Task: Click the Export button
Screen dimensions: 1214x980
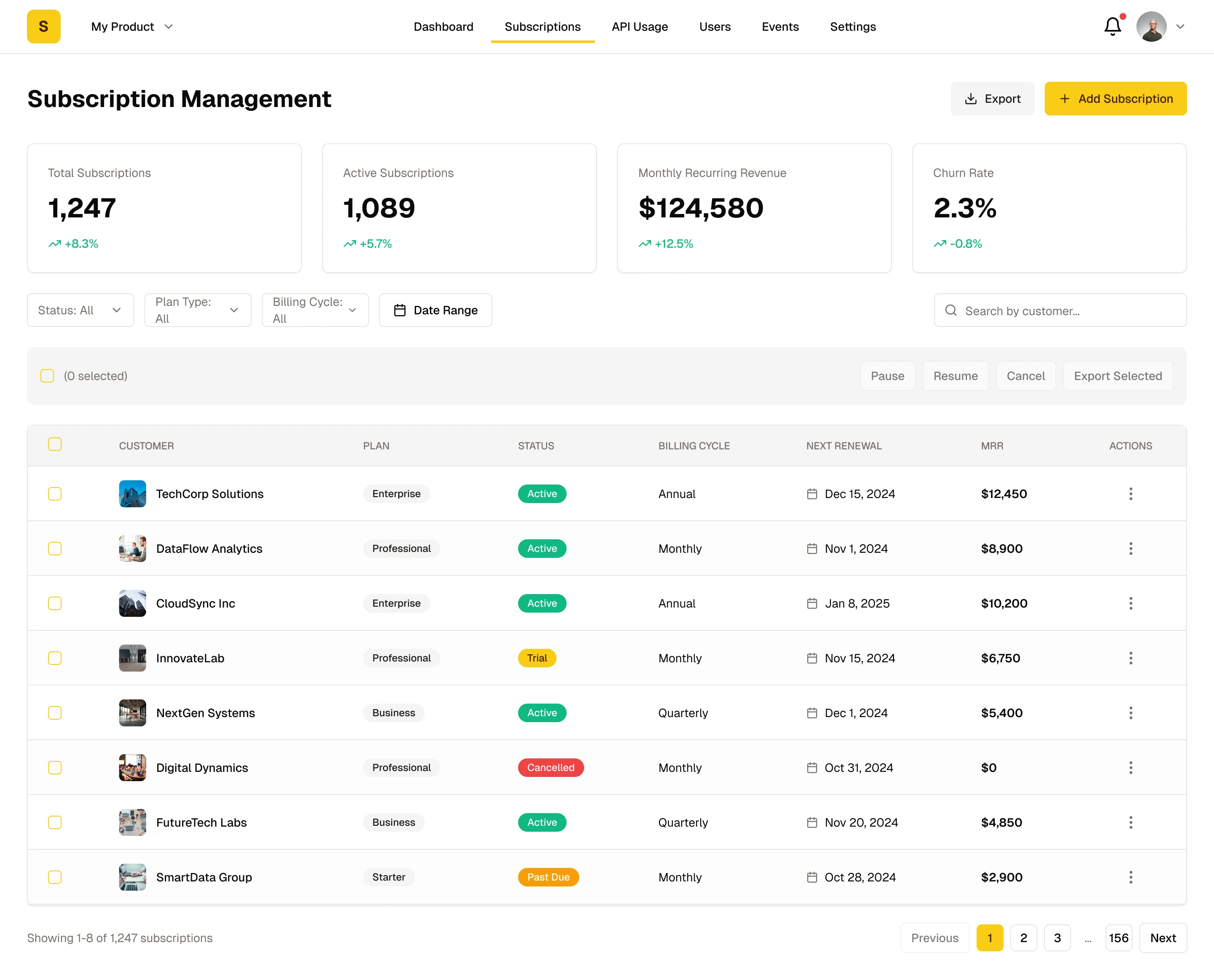Action: click(x=992, y=99)
